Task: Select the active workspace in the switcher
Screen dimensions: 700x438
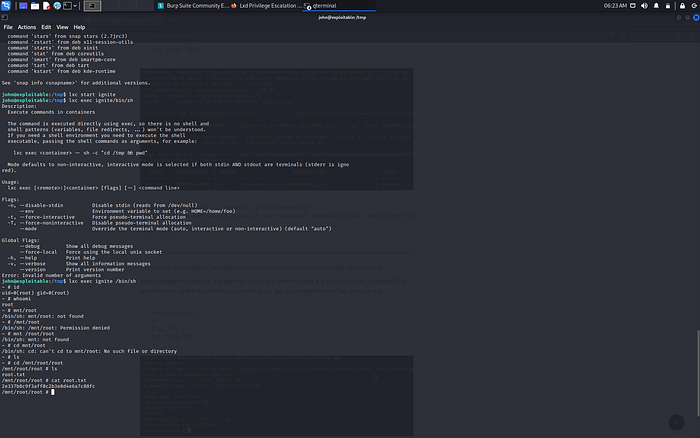Action: 92,6
